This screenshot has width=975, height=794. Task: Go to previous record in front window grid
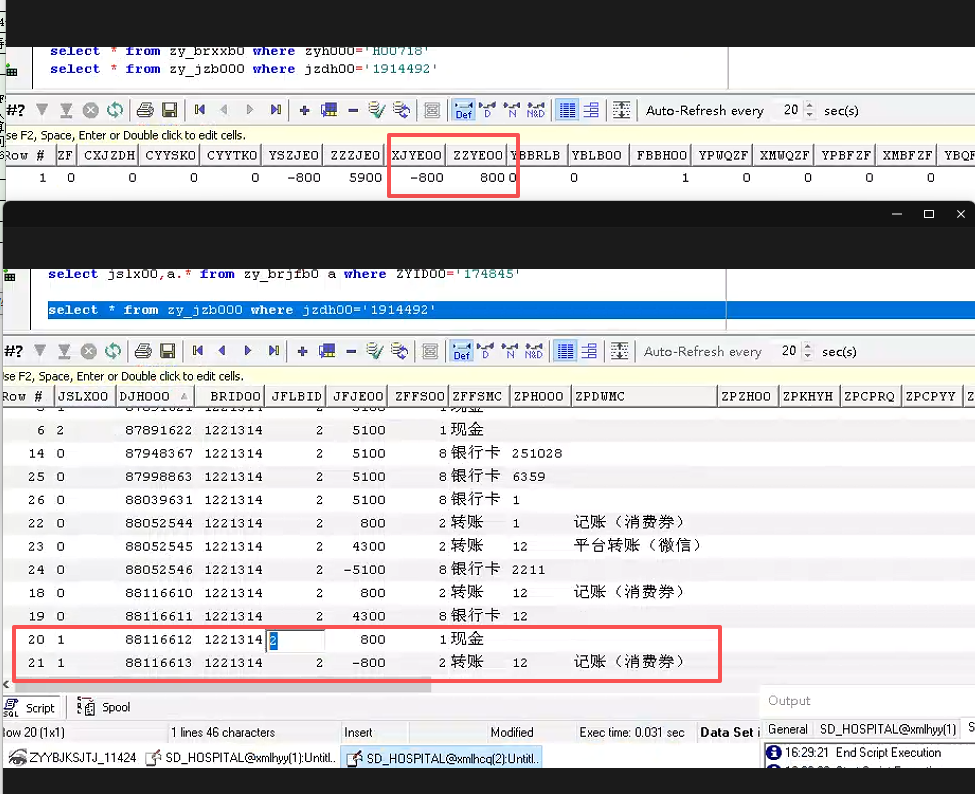pyautogui.click(x=222, y=351)
